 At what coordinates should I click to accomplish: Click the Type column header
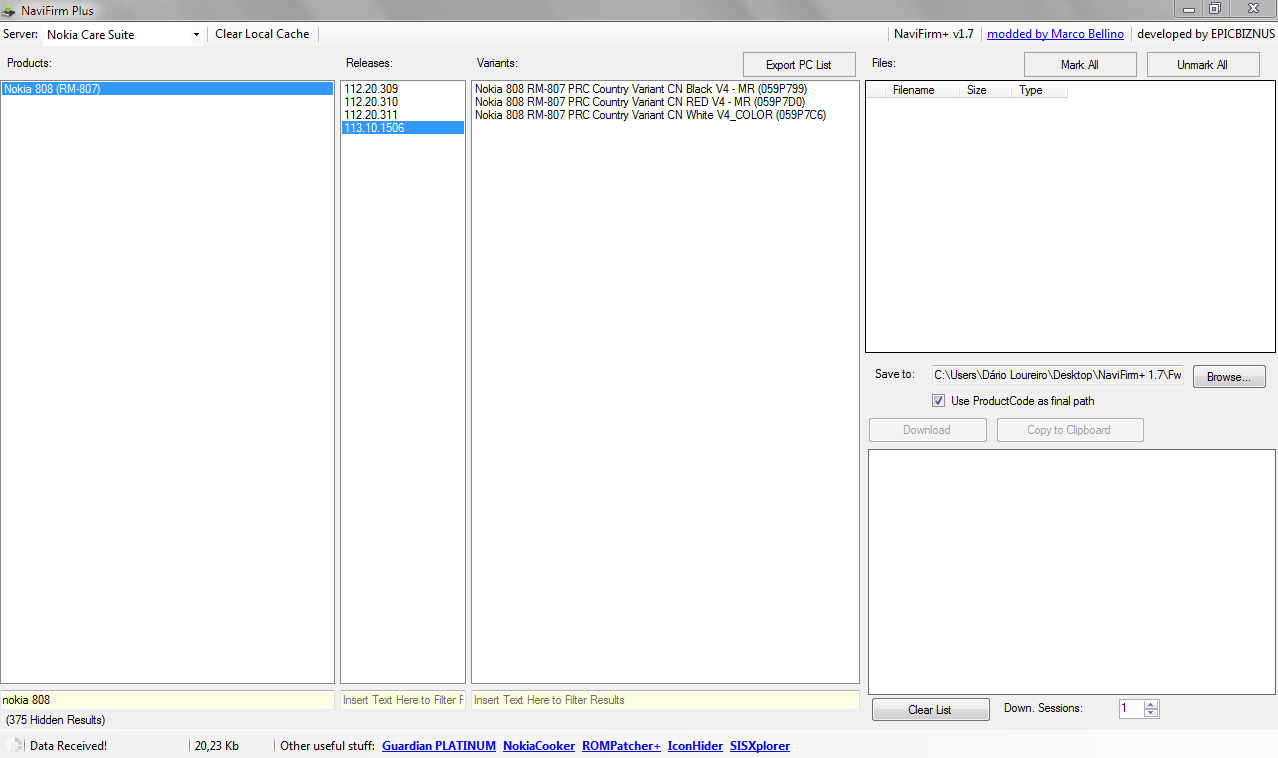[x=1039, y=90]
